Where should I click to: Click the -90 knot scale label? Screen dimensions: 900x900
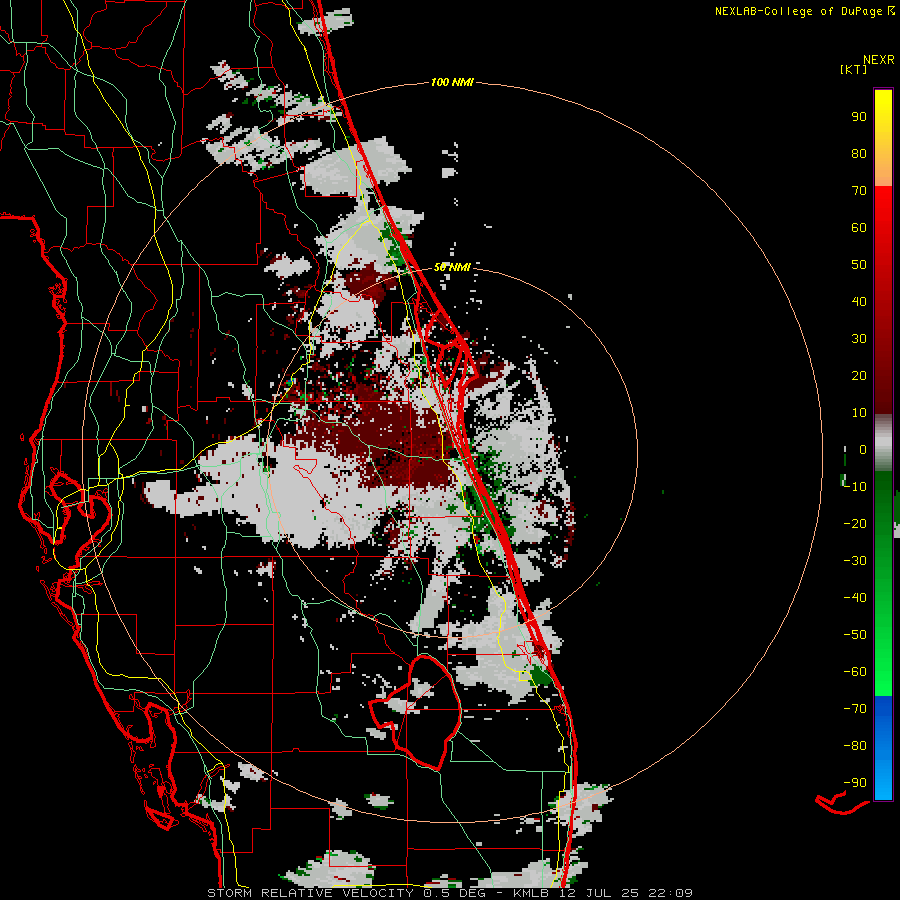(x=855, y=783)
